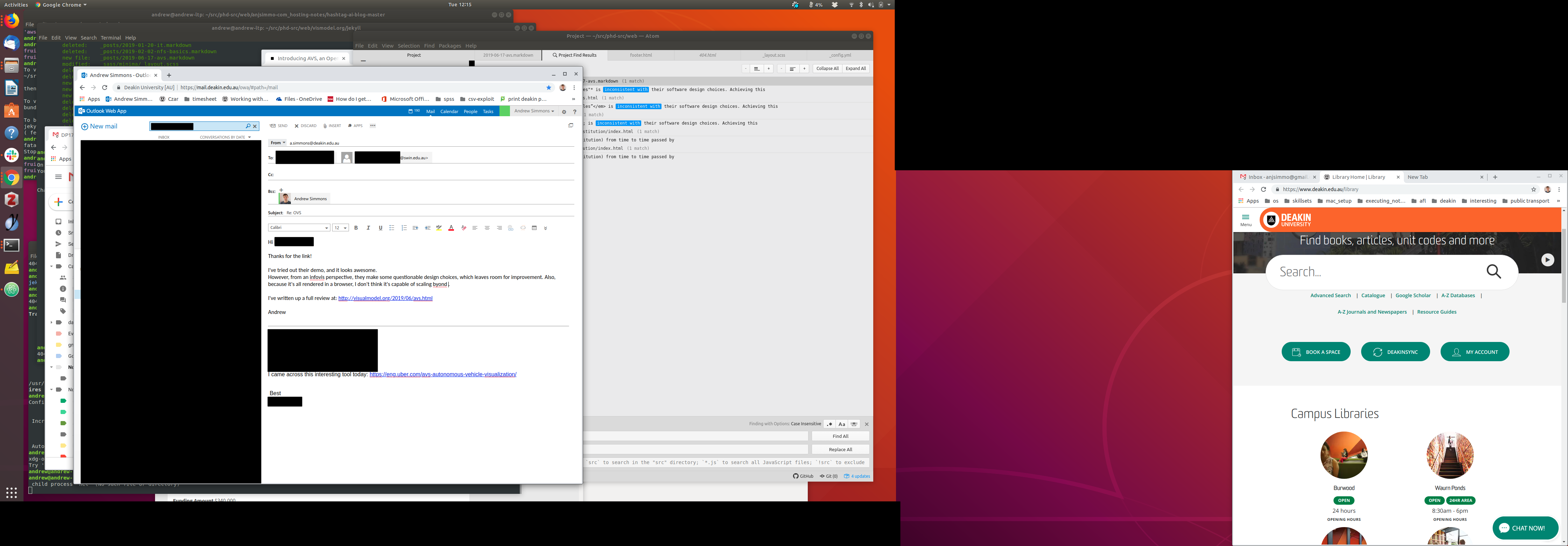Open the visualmodel.org avs.html link
This screenshot has height=546, width=1568.
[385, 298]
